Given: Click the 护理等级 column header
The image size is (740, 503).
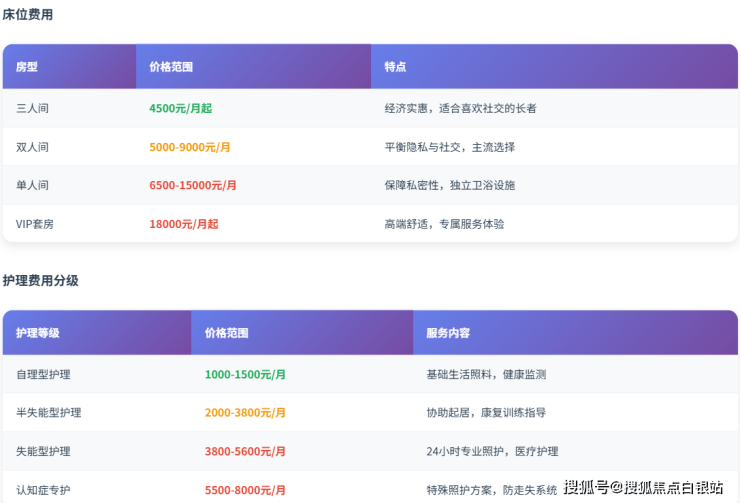Looking at the screenshot, I should point(38,333).
